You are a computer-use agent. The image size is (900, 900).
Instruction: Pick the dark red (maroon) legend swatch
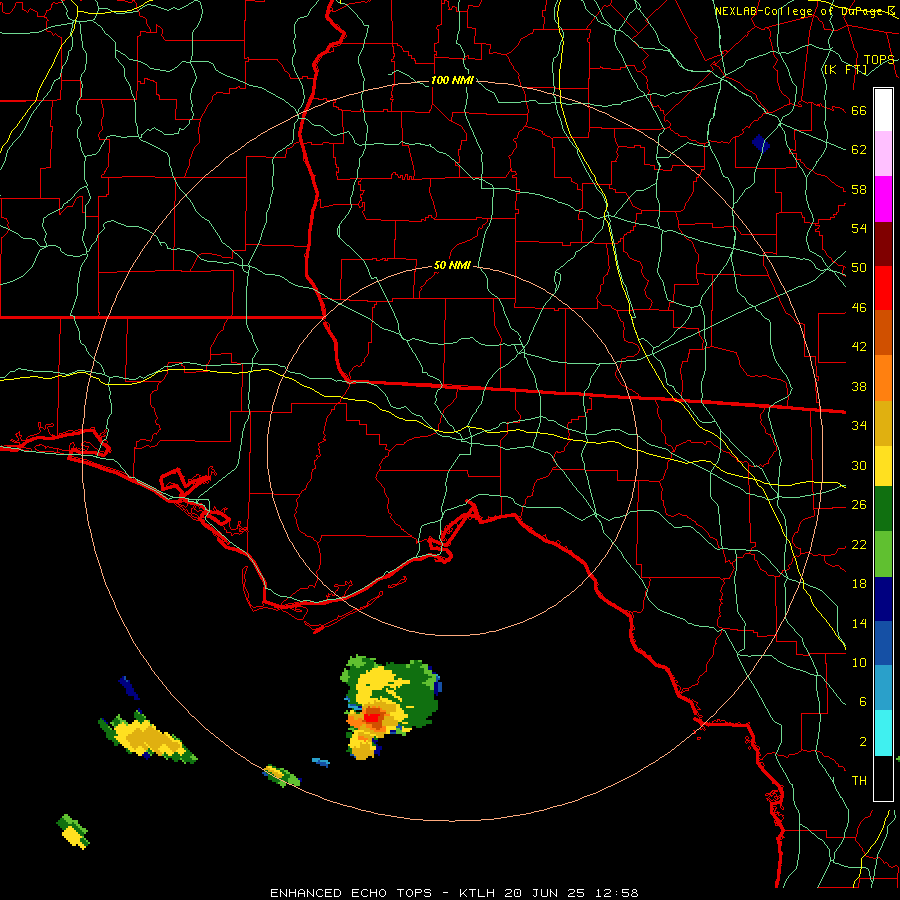883,244
